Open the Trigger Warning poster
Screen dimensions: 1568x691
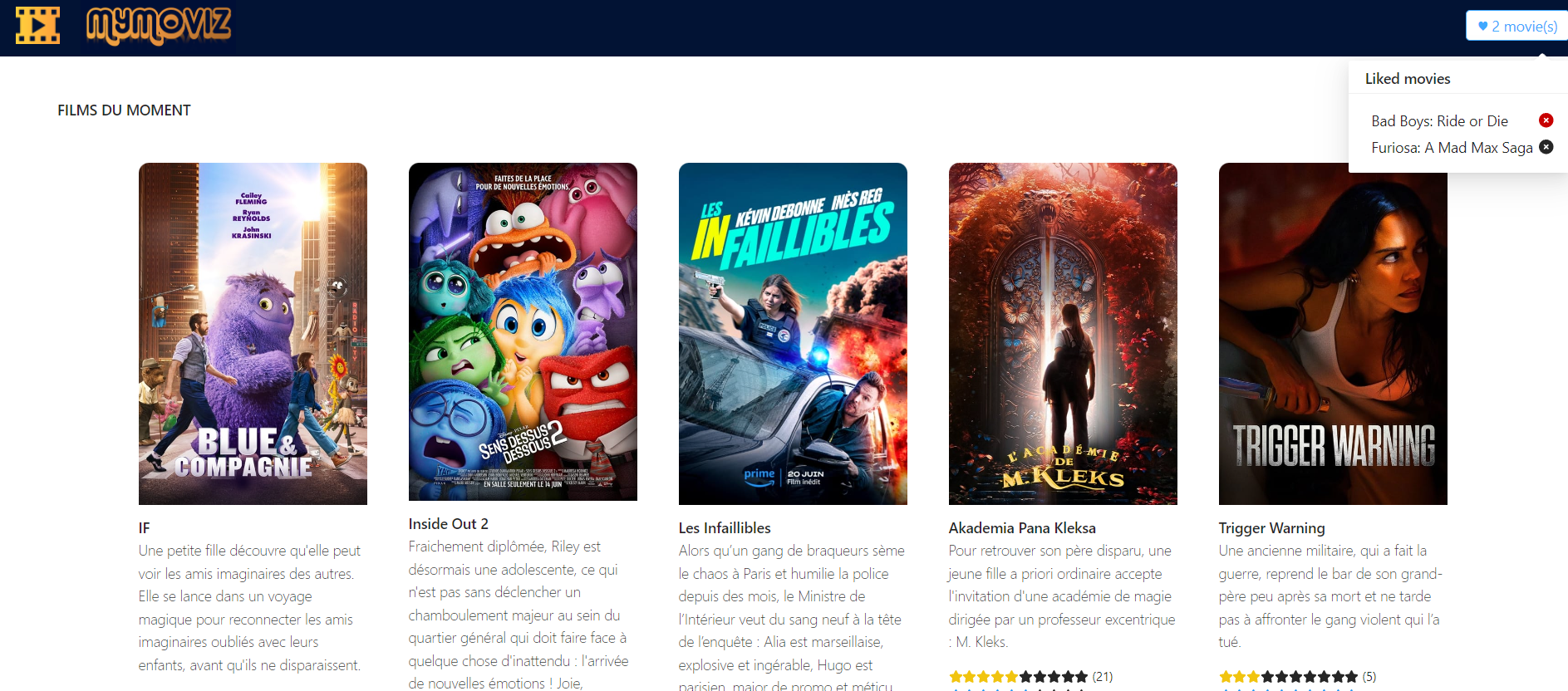[1333, 334]
